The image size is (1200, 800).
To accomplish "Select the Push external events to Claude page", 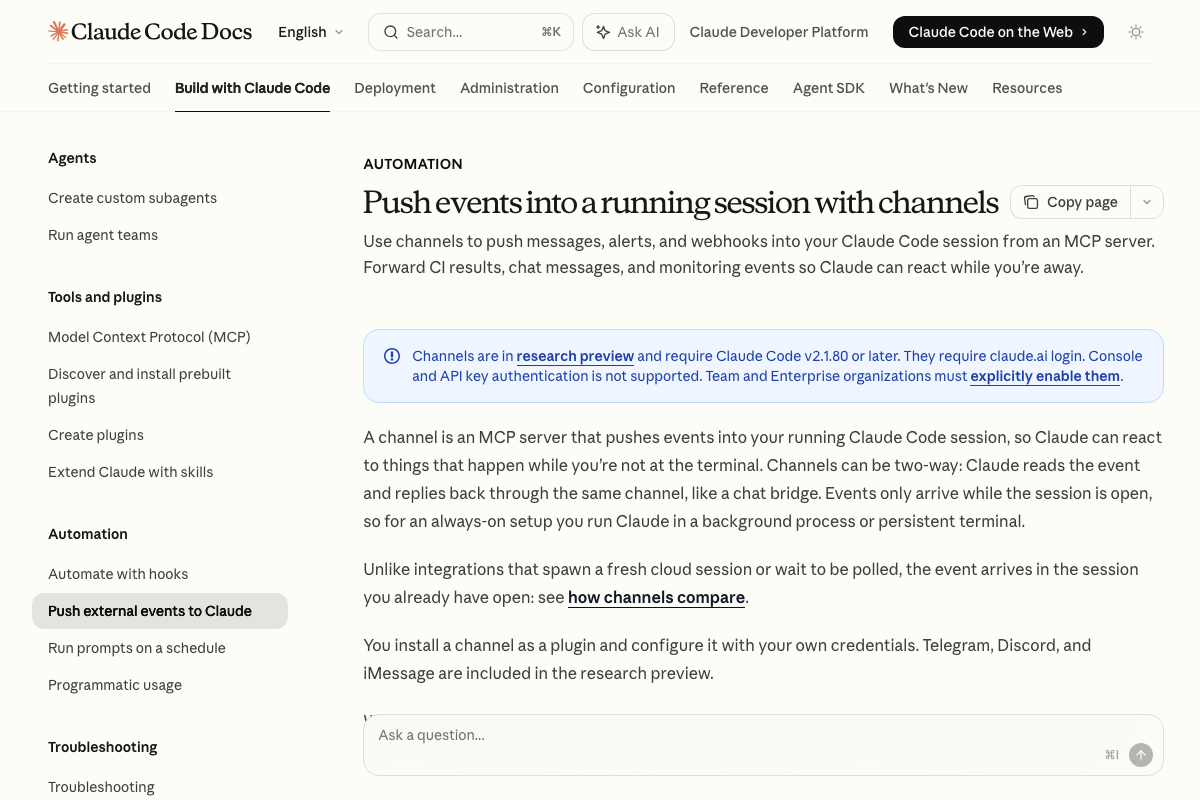I will coord(150,610).
